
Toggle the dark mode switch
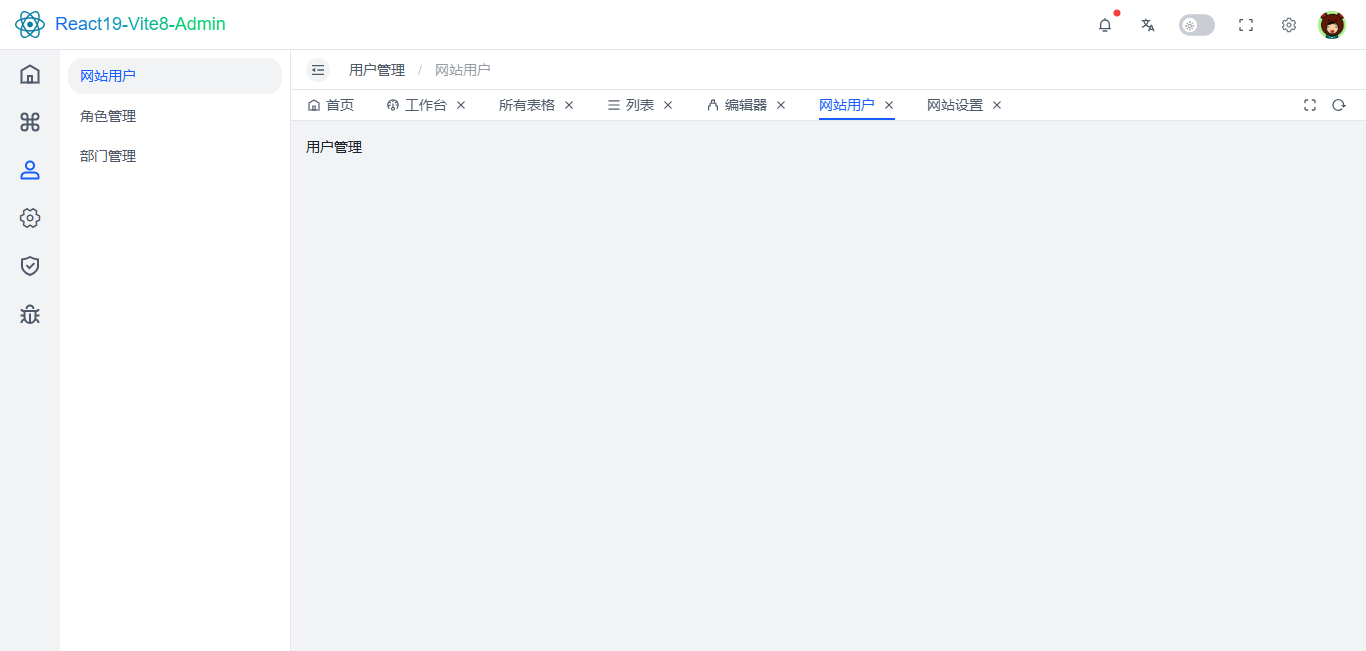tap(1197, 25)
